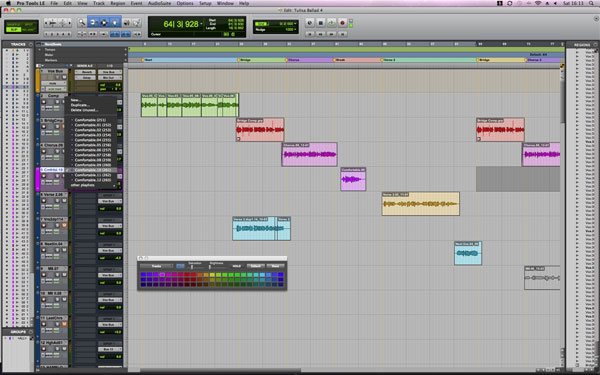This screenshot has width=600, height=375.
Task: Click the Fast Forward transport button
Action: [331, 34]
